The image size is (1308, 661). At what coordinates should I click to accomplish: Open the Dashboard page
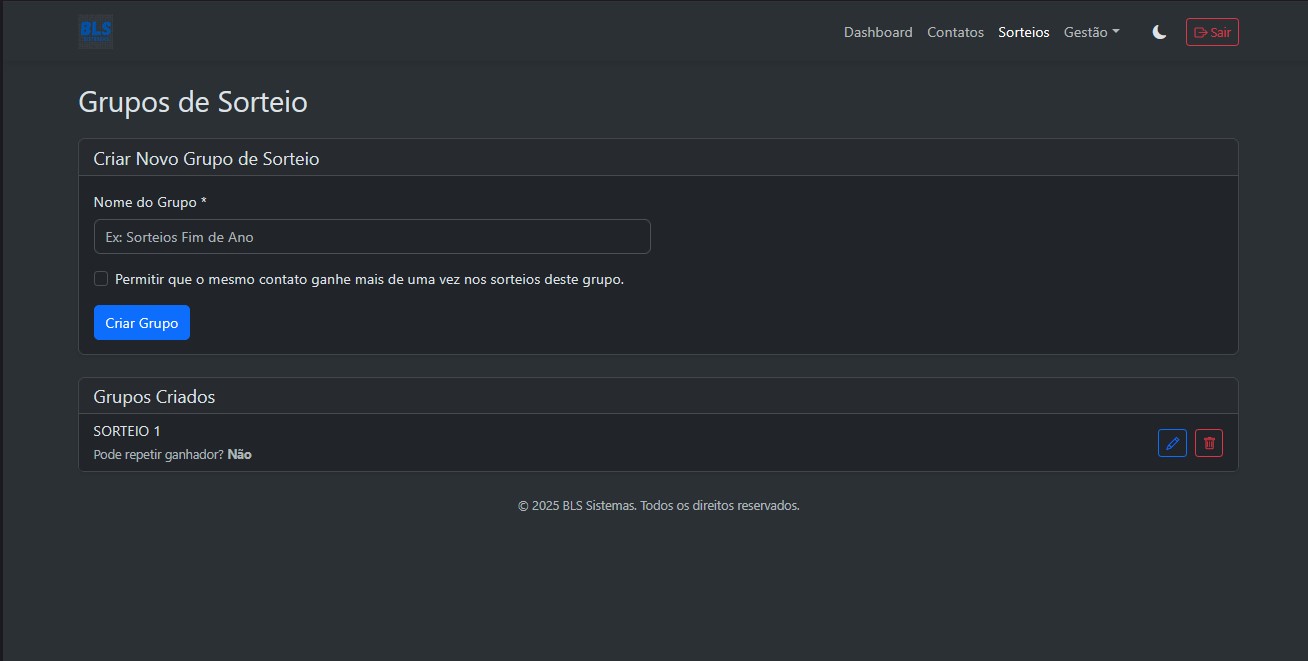[878, 32]
